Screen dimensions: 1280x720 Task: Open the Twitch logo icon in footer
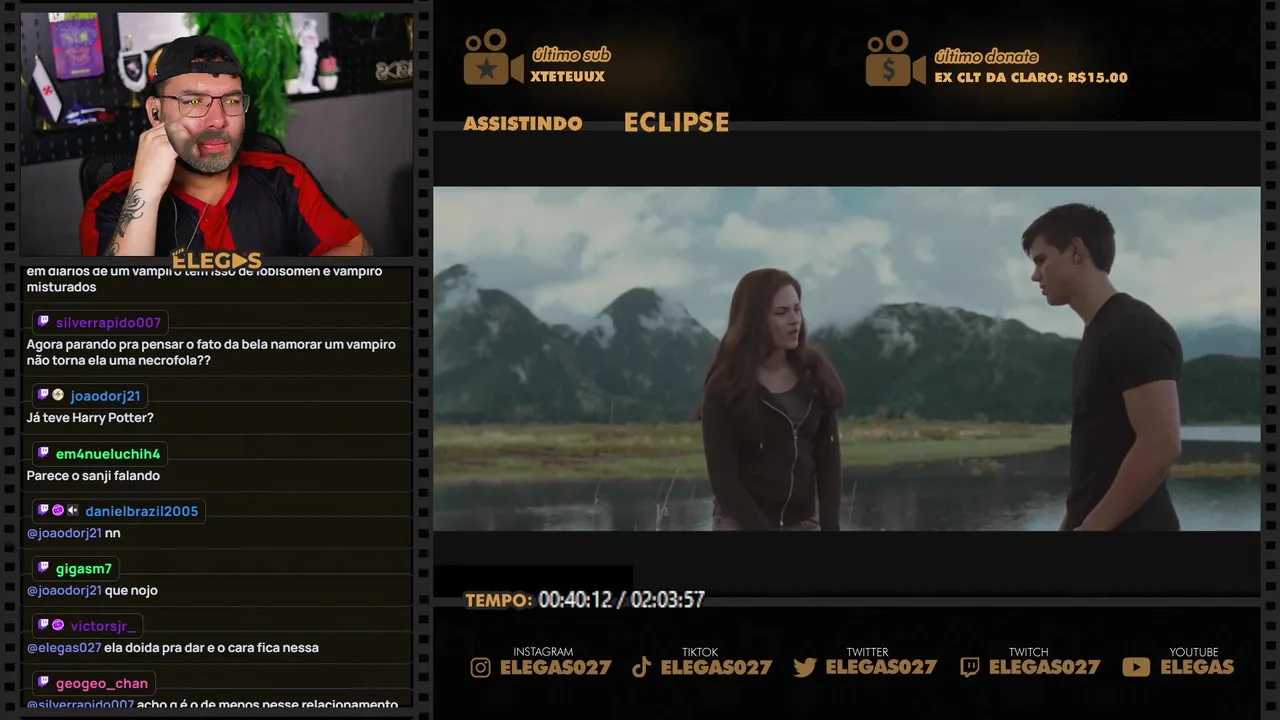pyautogui.click(x=969, y=667)
